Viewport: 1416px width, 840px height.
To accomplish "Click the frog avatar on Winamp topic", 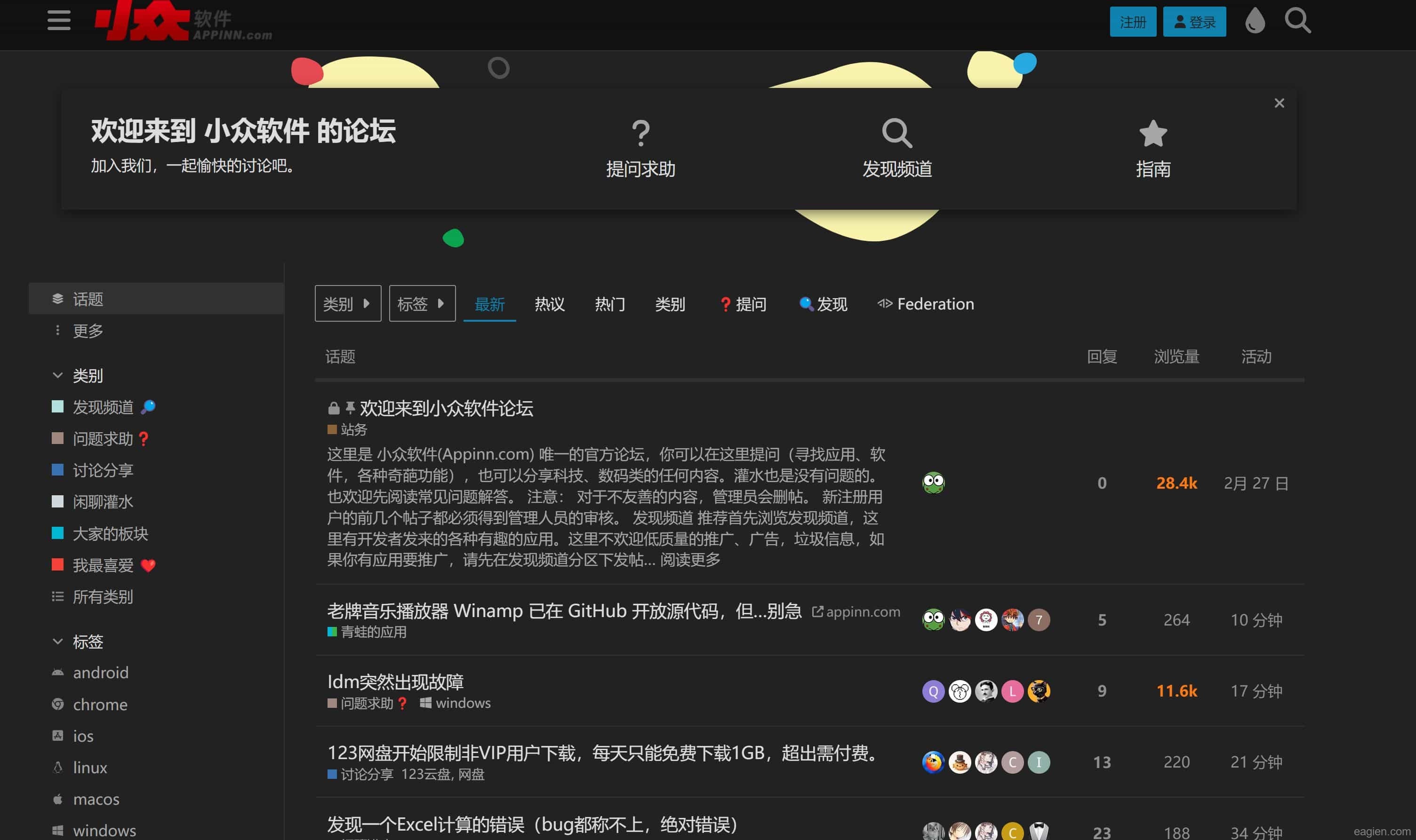I will (933, 620).
